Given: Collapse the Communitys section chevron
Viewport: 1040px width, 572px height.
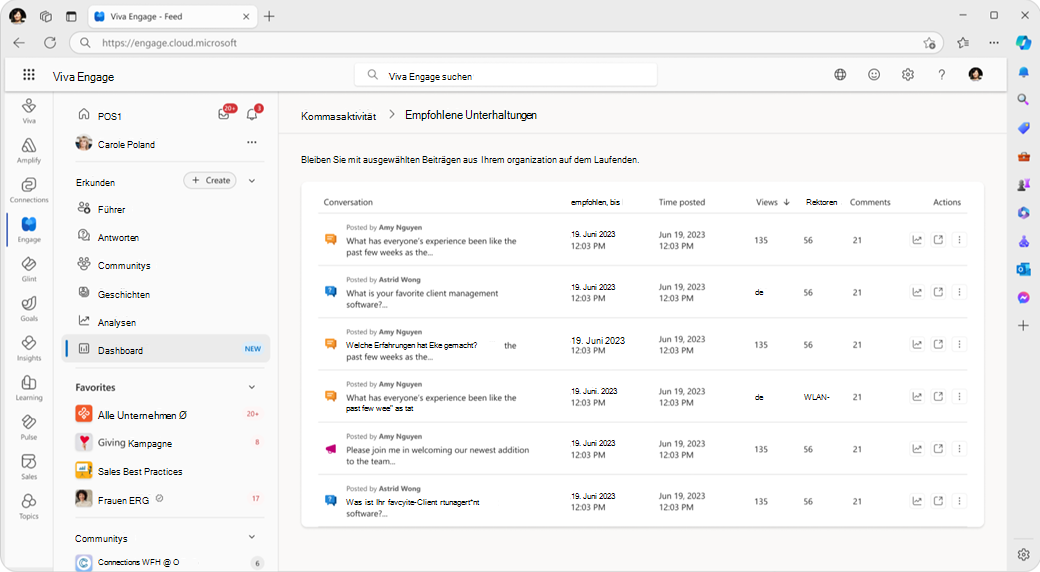Looking at the screenshot, I should pos(252,537).
